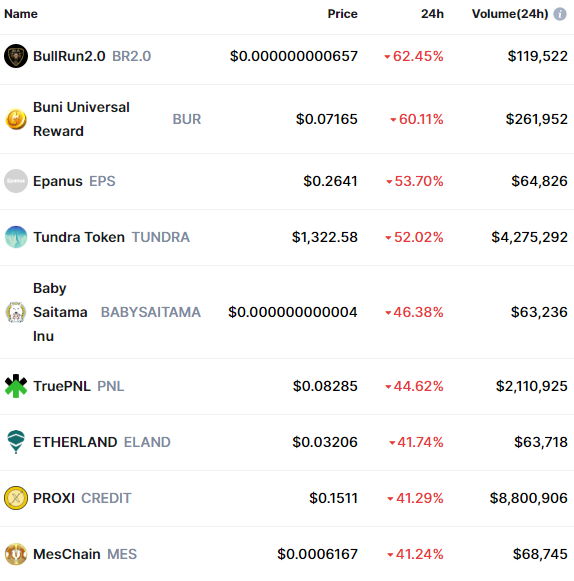This screenshot has width=574, height=581.
Task: Sort by the 24h change column header
Action: click(432, 14)
